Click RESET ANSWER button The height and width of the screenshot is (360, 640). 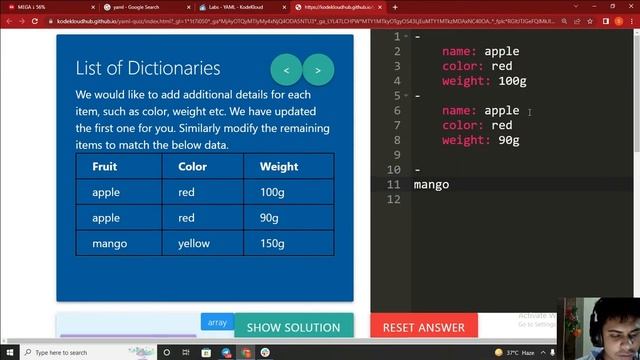424,326
